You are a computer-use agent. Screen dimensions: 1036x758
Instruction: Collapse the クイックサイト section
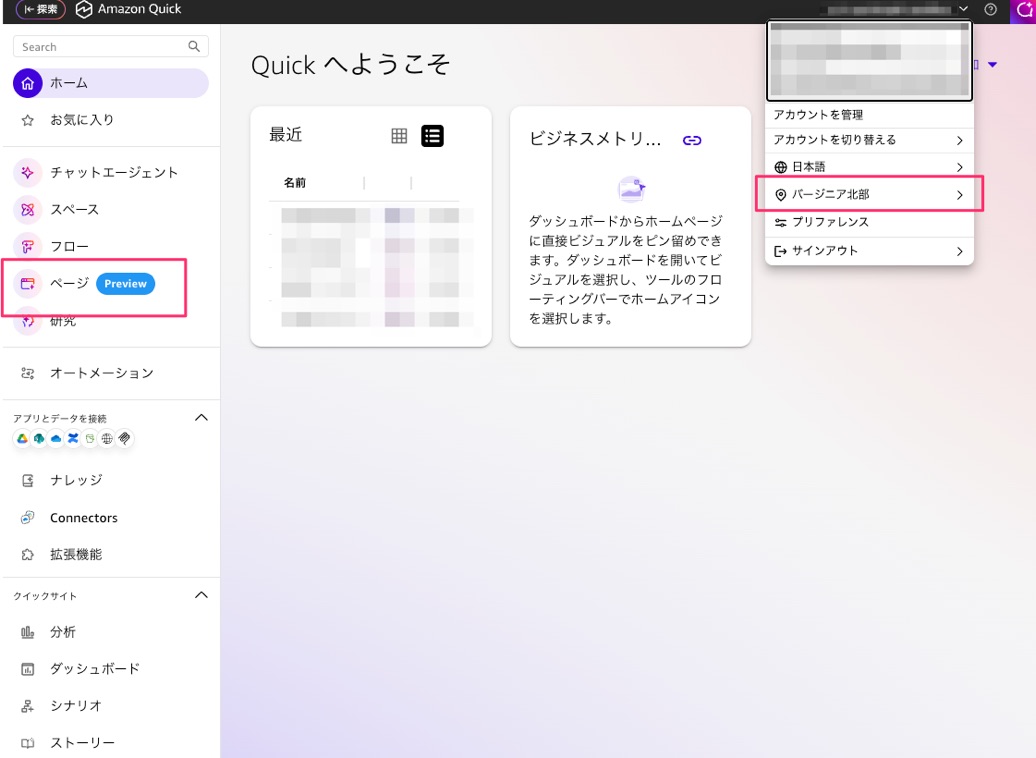[201, 594]
